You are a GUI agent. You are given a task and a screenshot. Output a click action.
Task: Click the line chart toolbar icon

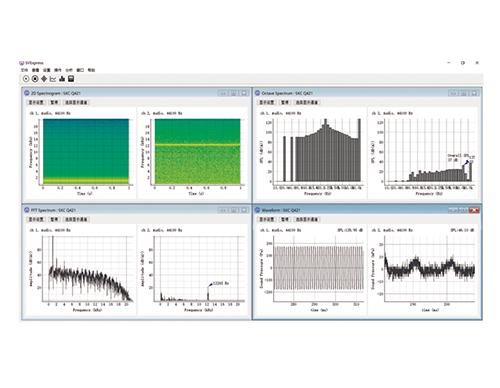tap(53, 79)
